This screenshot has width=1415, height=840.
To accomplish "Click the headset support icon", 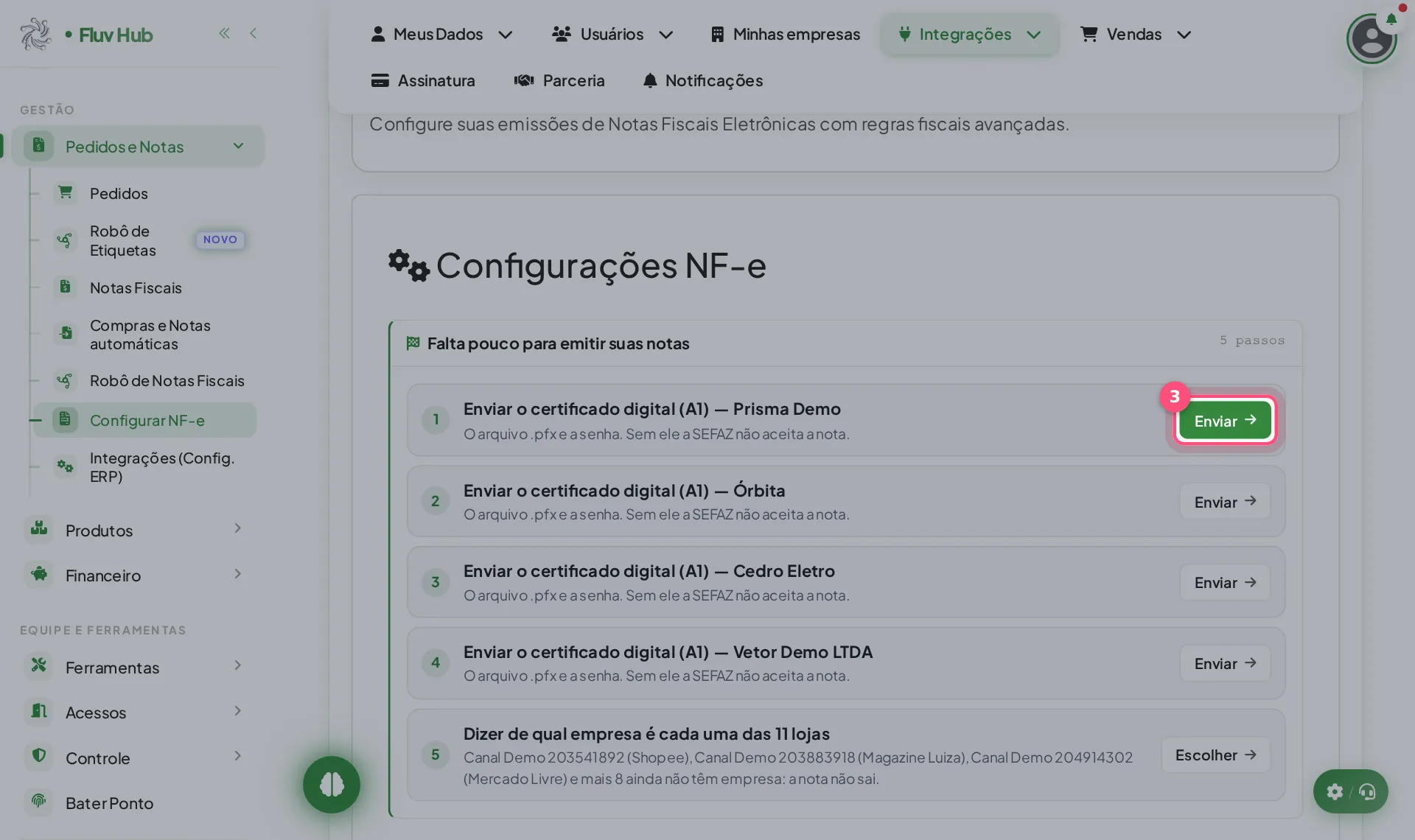I will click(x=1368, y=792).
